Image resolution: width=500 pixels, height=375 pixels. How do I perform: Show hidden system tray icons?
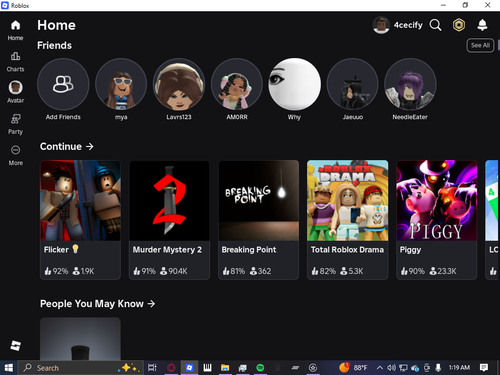380,368
